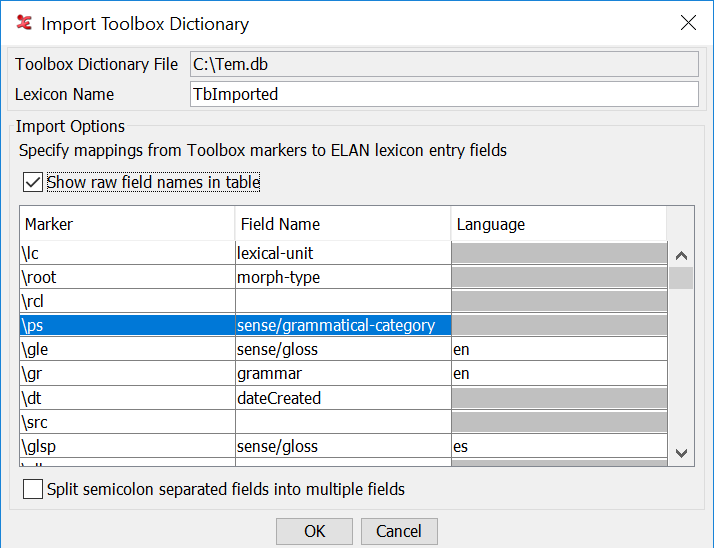The width and height of the screenshot is (714, 548).
Task: Click the language cell 'es' for \glsp
Action: pos(558,446)
